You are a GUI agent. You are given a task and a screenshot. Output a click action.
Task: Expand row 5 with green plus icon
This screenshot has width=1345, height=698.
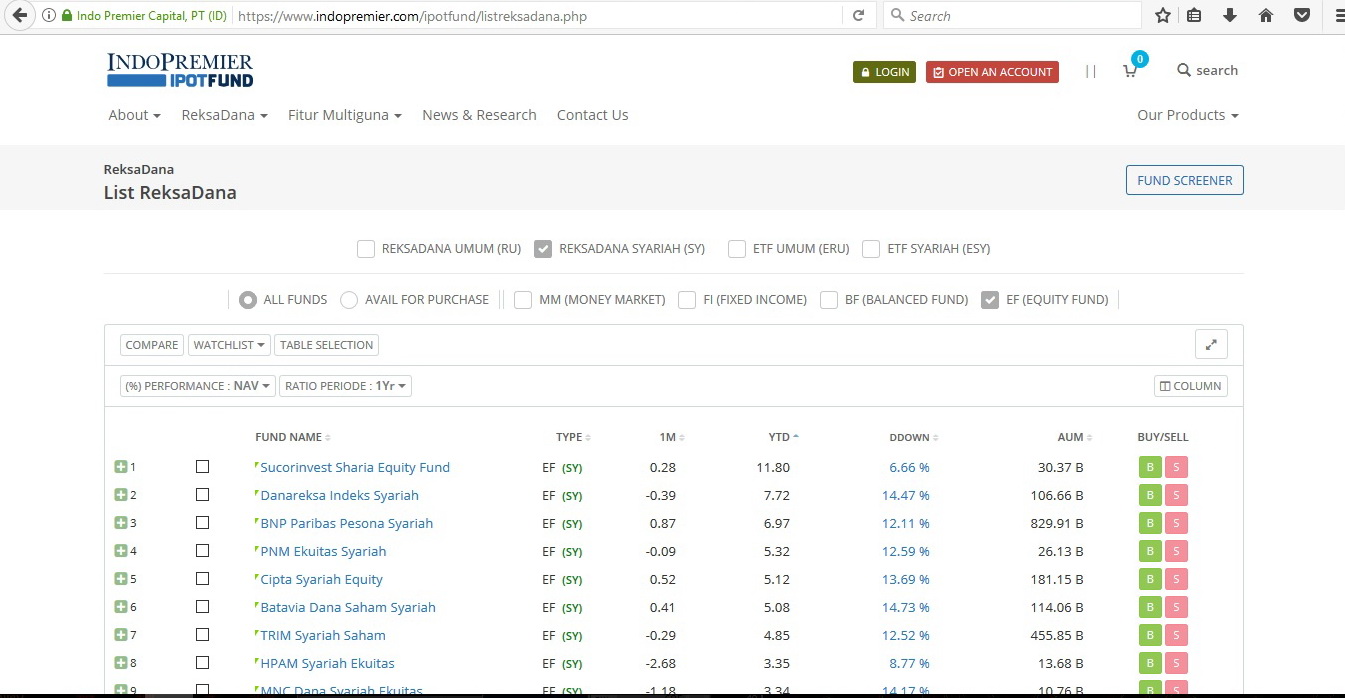point(120,579)
